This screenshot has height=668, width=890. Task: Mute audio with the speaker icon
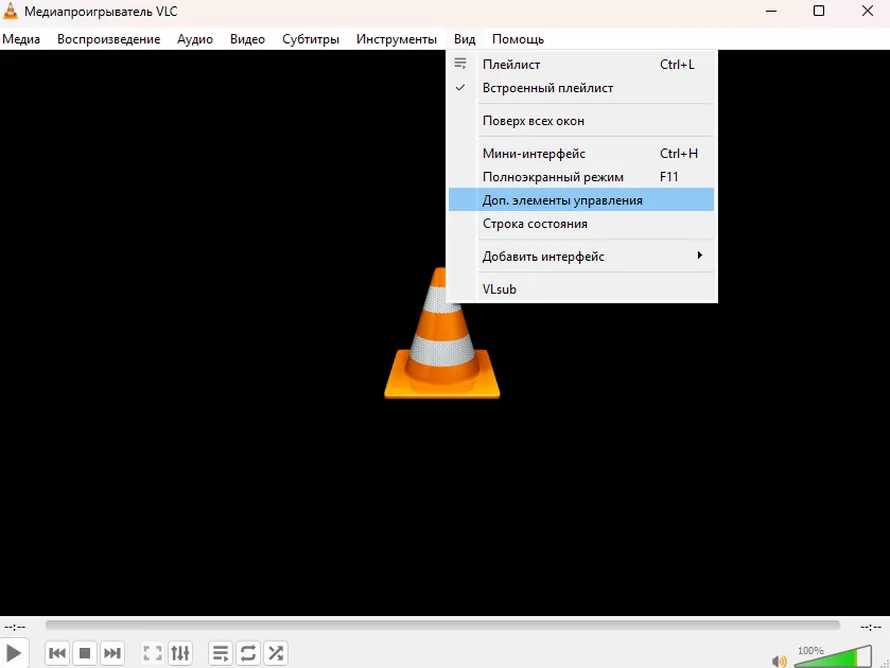click(x=779, y=661)
